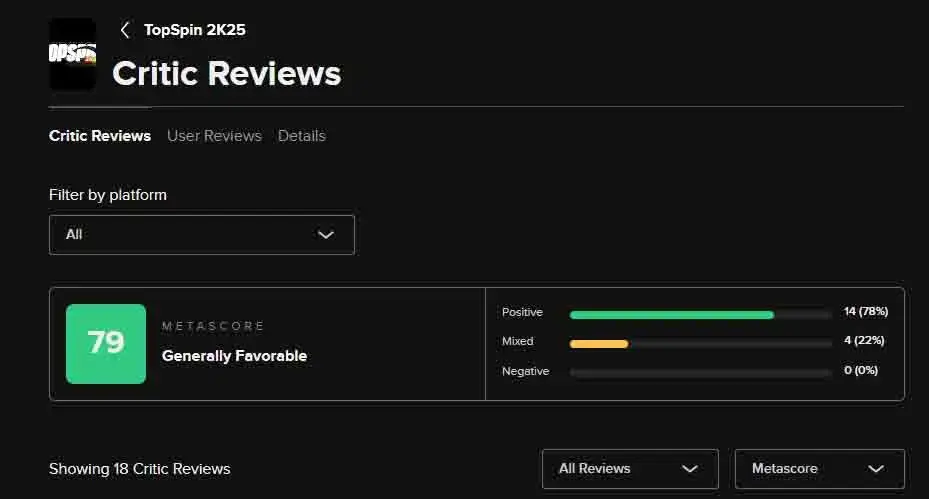
Task: Open the Filter by platform dropdown
Action: pos(202,235)
